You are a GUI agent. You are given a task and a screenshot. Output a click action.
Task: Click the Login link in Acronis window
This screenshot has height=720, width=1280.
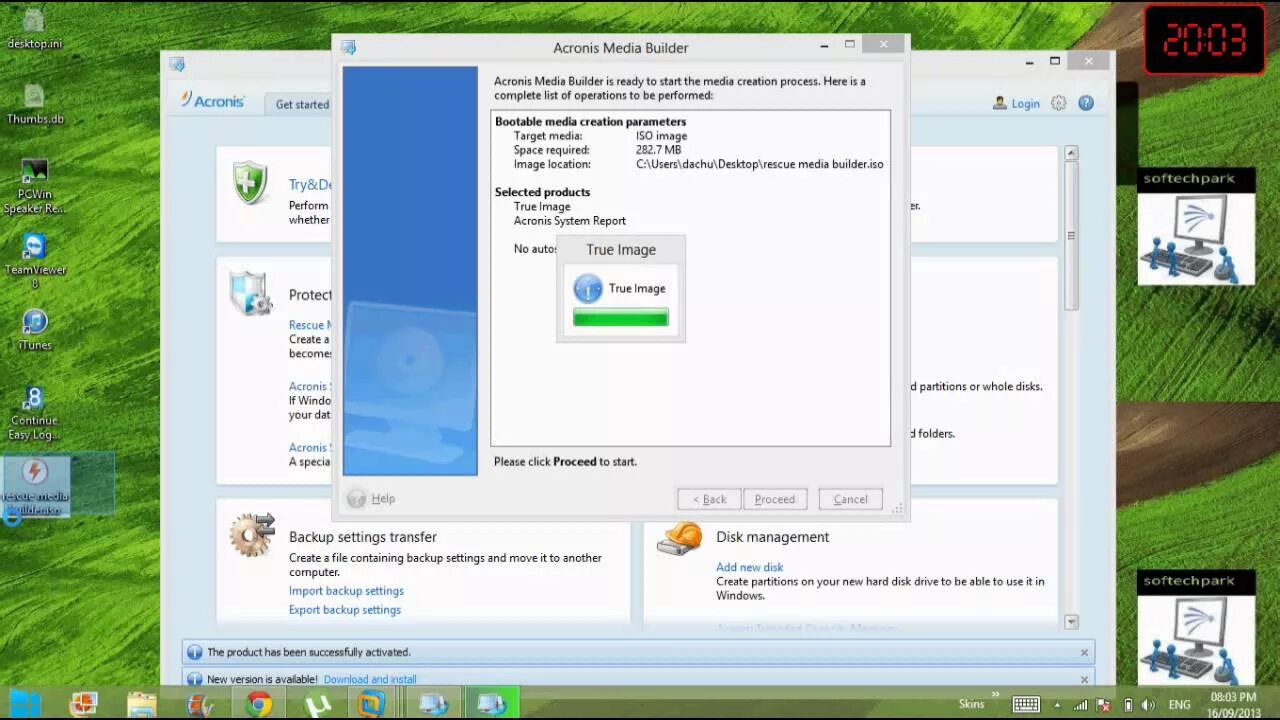(x=1016, y=103)
